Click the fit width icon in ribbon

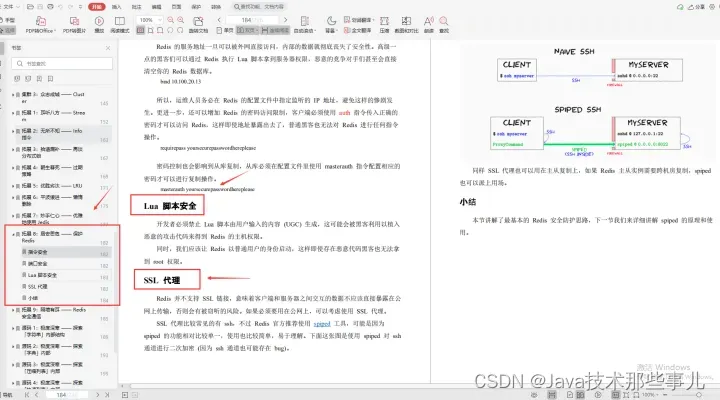pos(151,30)
